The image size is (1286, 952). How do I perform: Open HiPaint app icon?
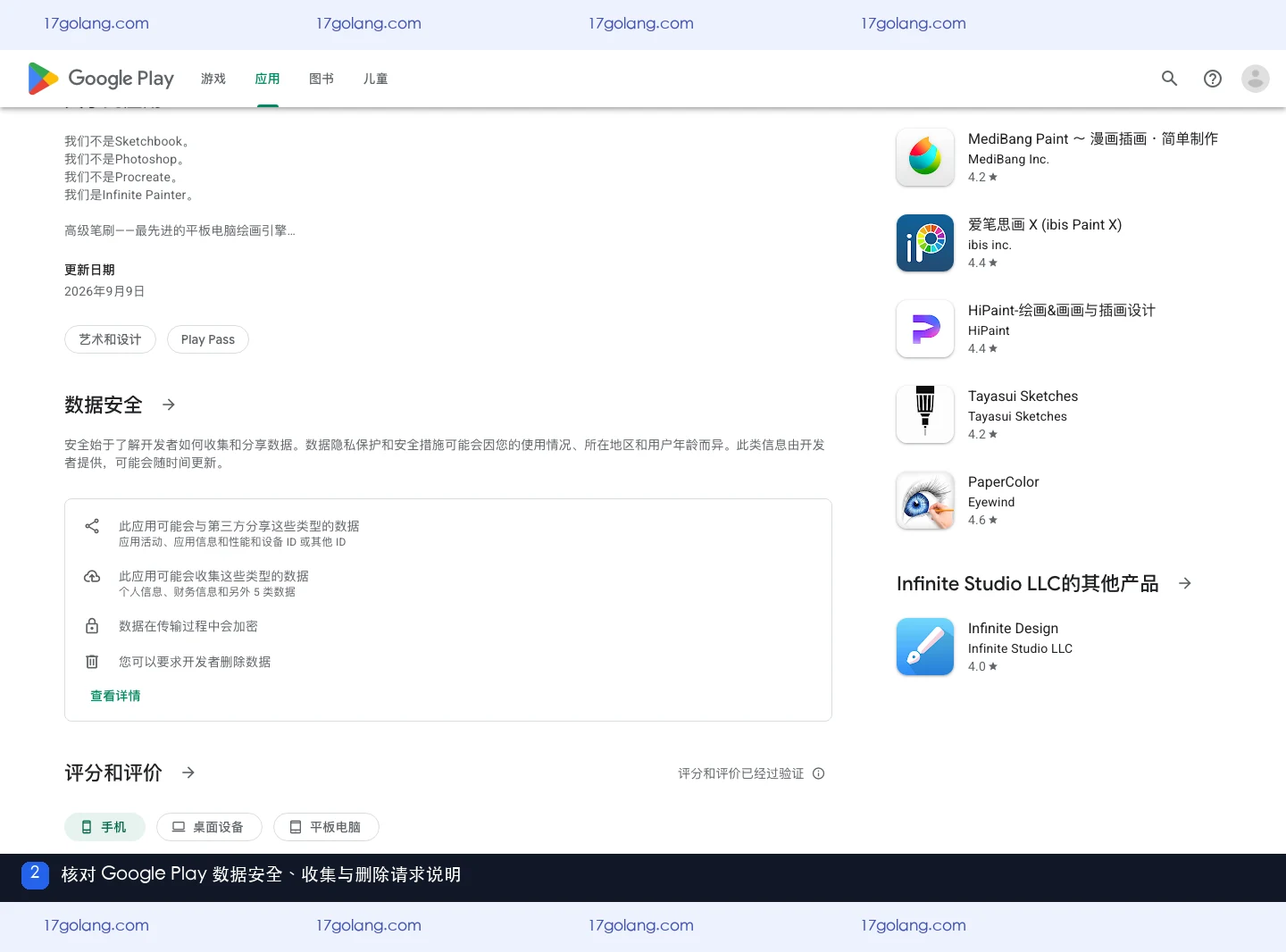(925, 329)
